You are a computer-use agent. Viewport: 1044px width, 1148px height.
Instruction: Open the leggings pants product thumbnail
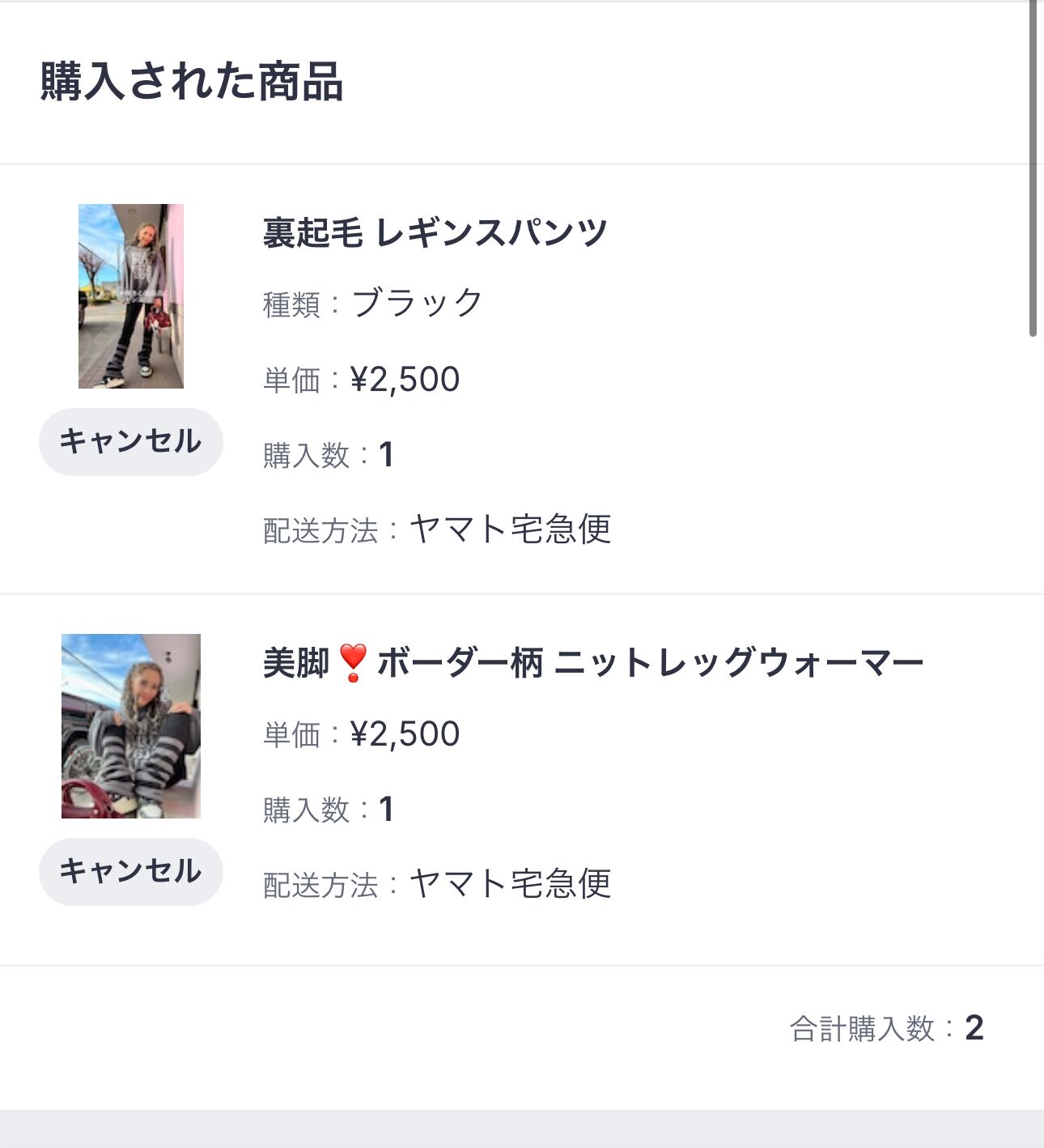coord(131,296)
